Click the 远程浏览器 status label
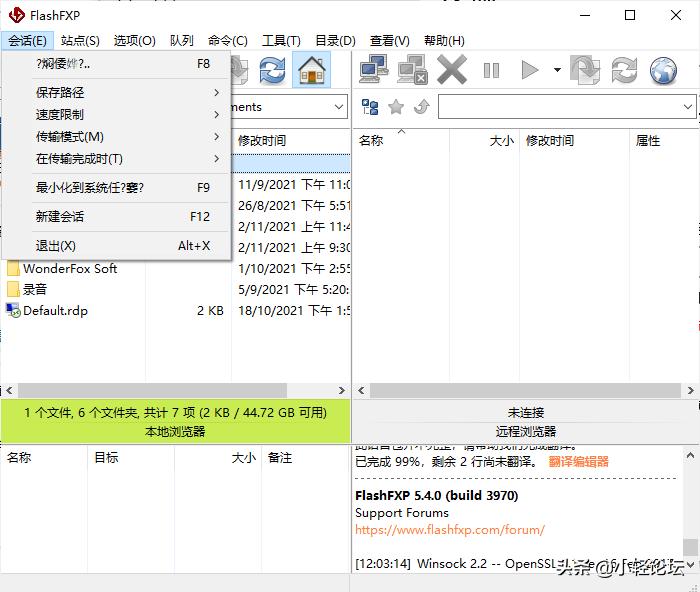This screenshot has height=592, width=700. point(525,432)
